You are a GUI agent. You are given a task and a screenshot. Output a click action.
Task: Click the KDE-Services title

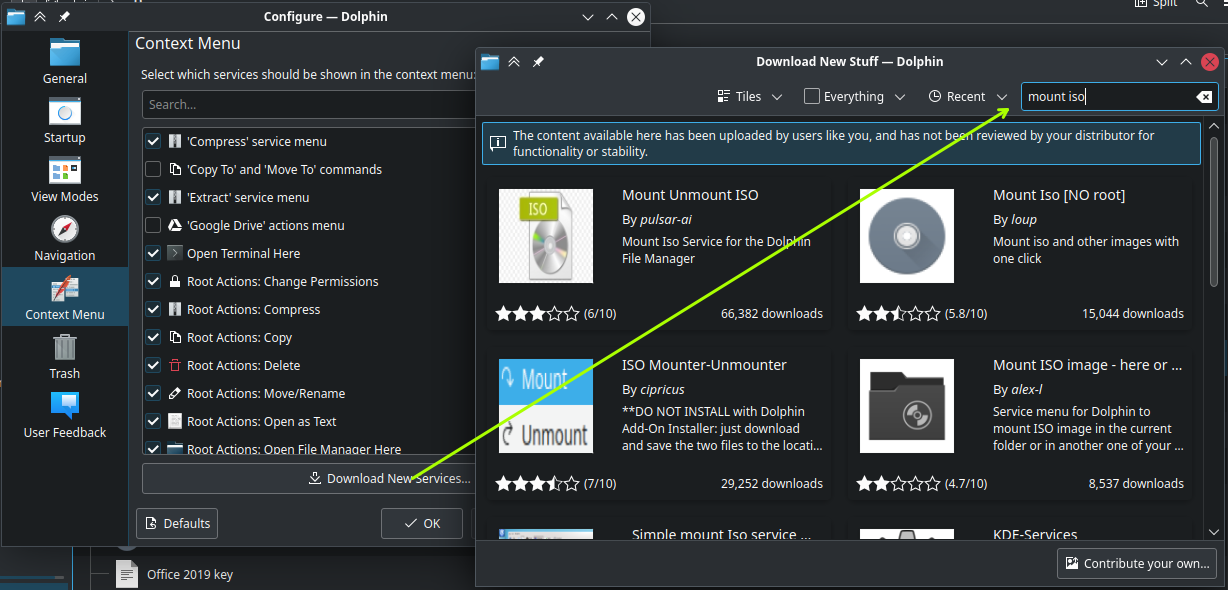[1035, 535]
